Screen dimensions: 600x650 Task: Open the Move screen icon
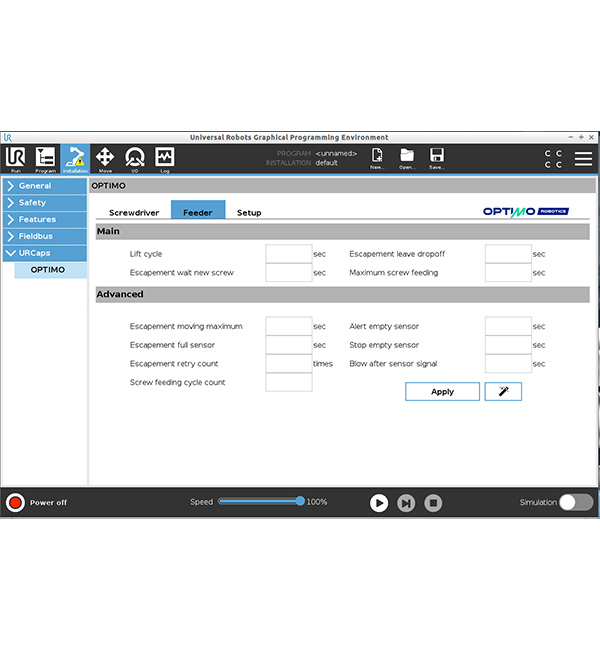click(105, 159)
